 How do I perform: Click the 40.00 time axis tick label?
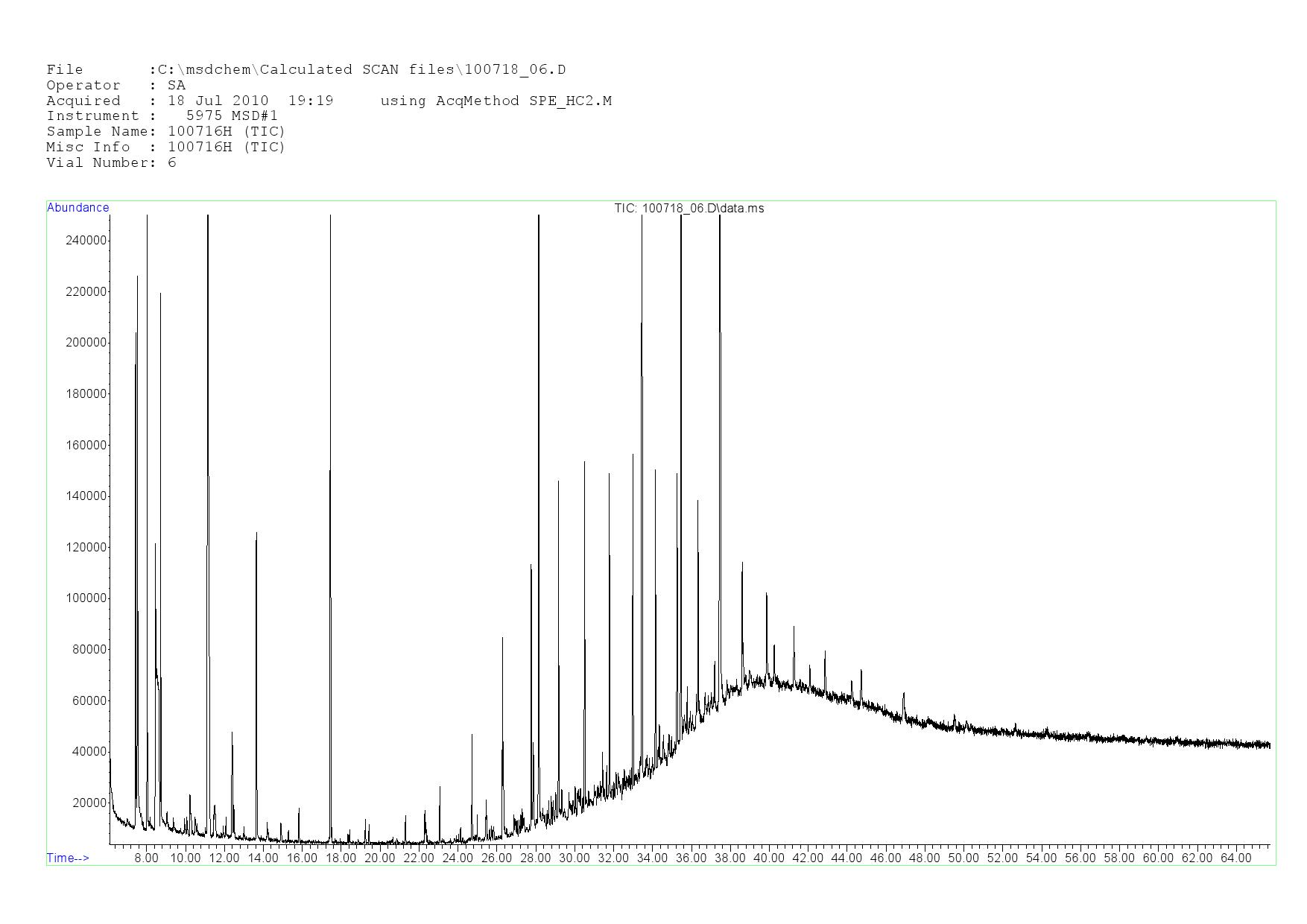768,858
